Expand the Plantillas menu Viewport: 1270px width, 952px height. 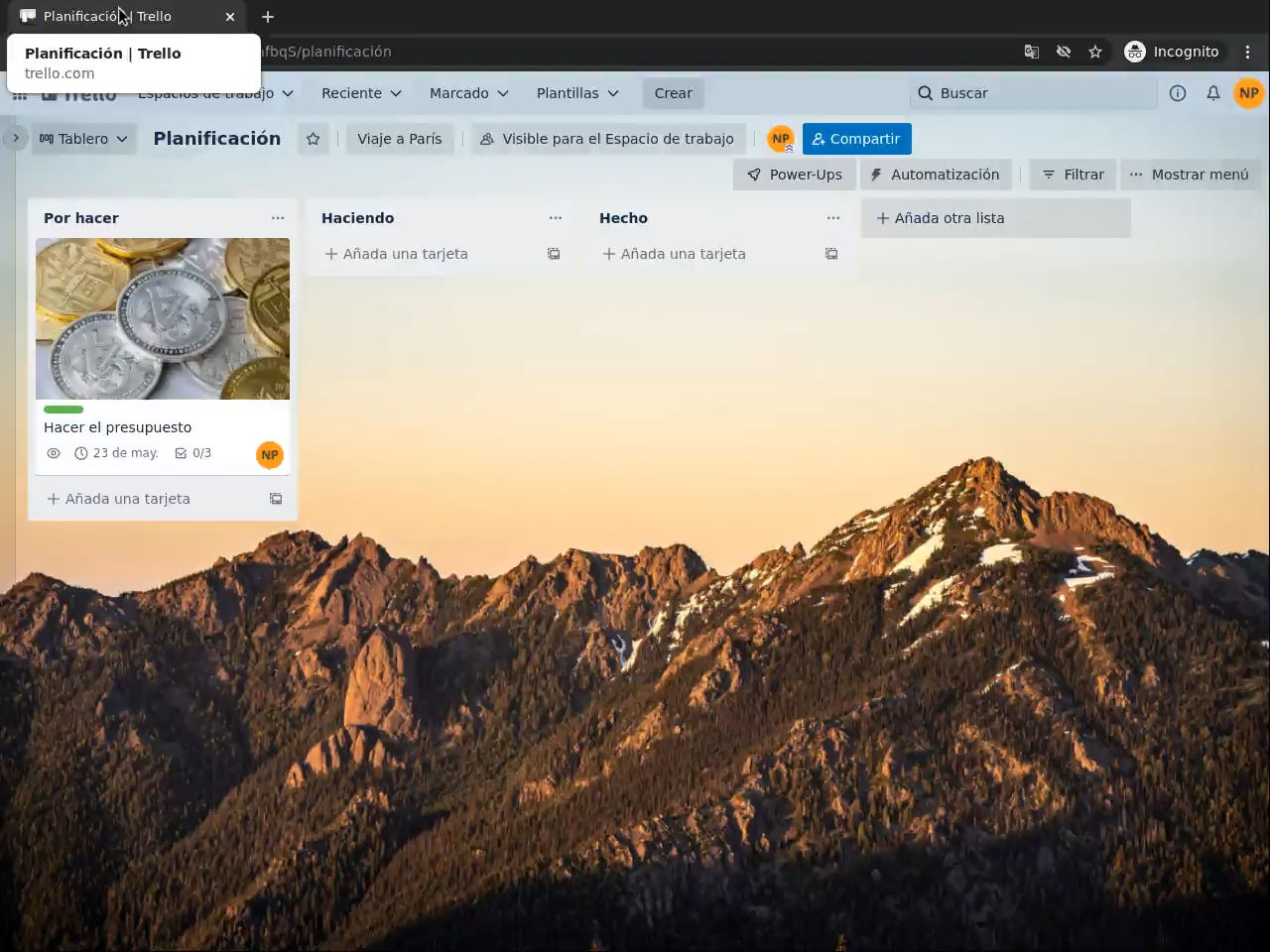(577, 93)
